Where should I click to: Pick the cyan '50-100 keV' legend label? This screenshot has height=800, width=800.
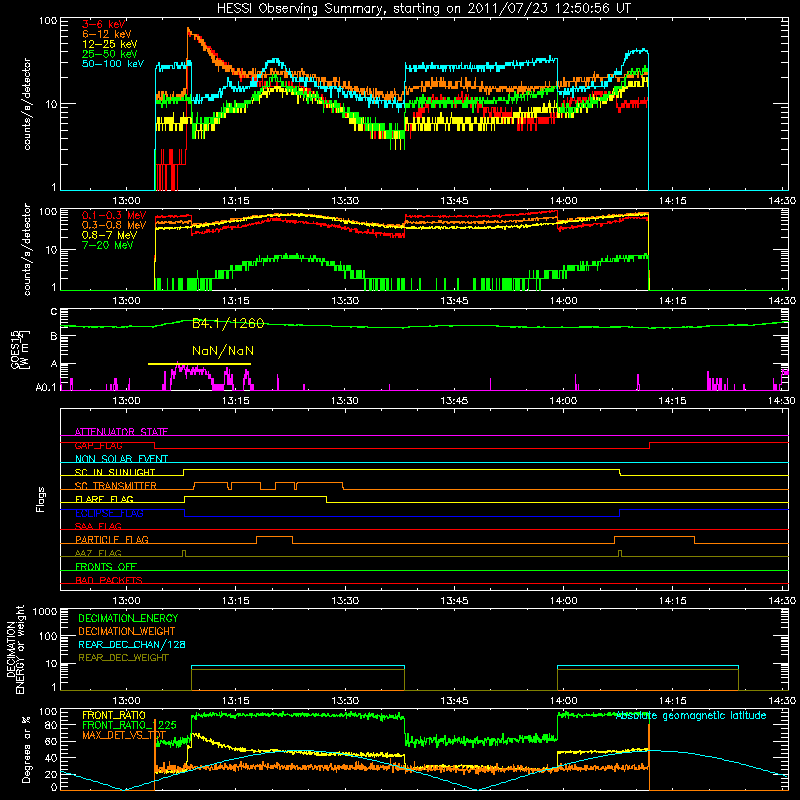pos(113,64)
